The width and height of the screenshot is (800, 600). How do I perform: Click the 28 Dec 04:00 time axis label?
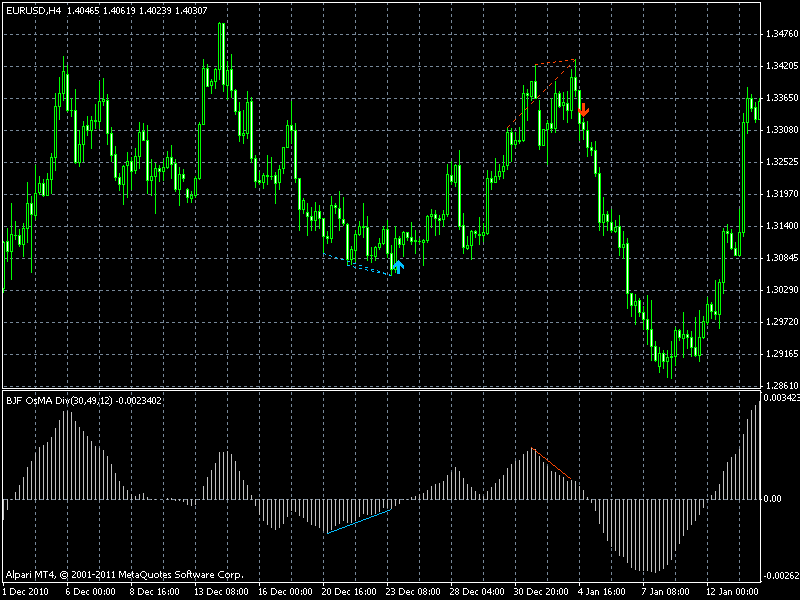(x=477, y=592)
